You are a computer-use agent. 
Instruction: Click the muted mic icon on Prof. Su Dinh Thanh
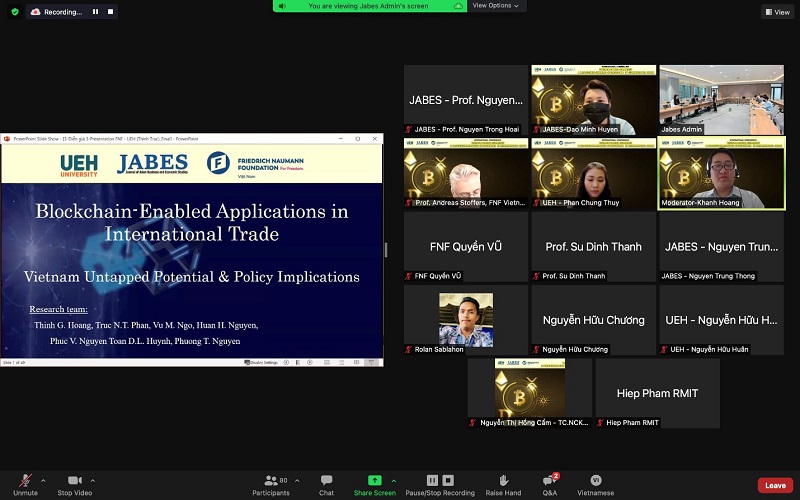point(536,276)
